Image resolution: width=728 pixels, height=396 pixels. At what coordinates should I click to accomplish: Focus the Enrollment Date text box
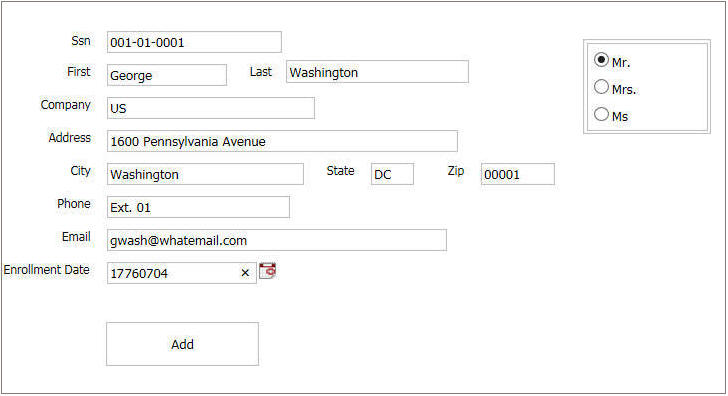[x=182, y=273]
